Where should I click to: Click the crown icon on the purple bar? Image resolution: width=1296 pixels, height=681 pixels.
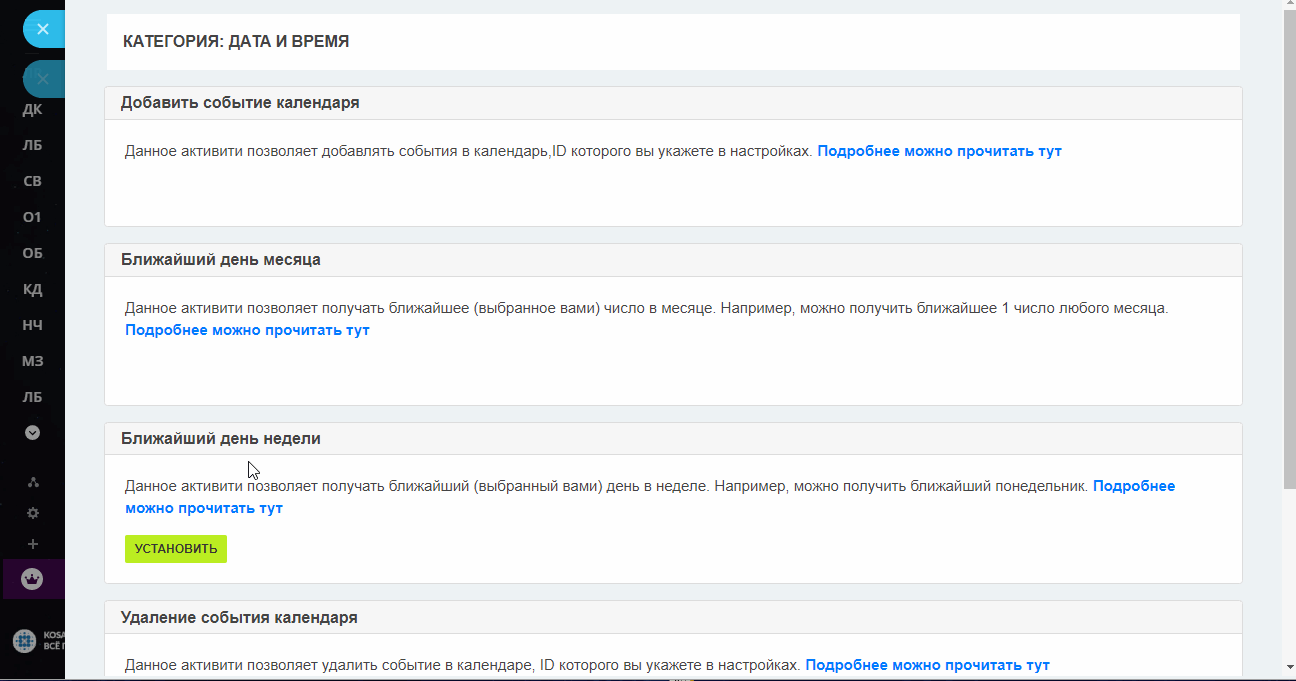[33, 578]
